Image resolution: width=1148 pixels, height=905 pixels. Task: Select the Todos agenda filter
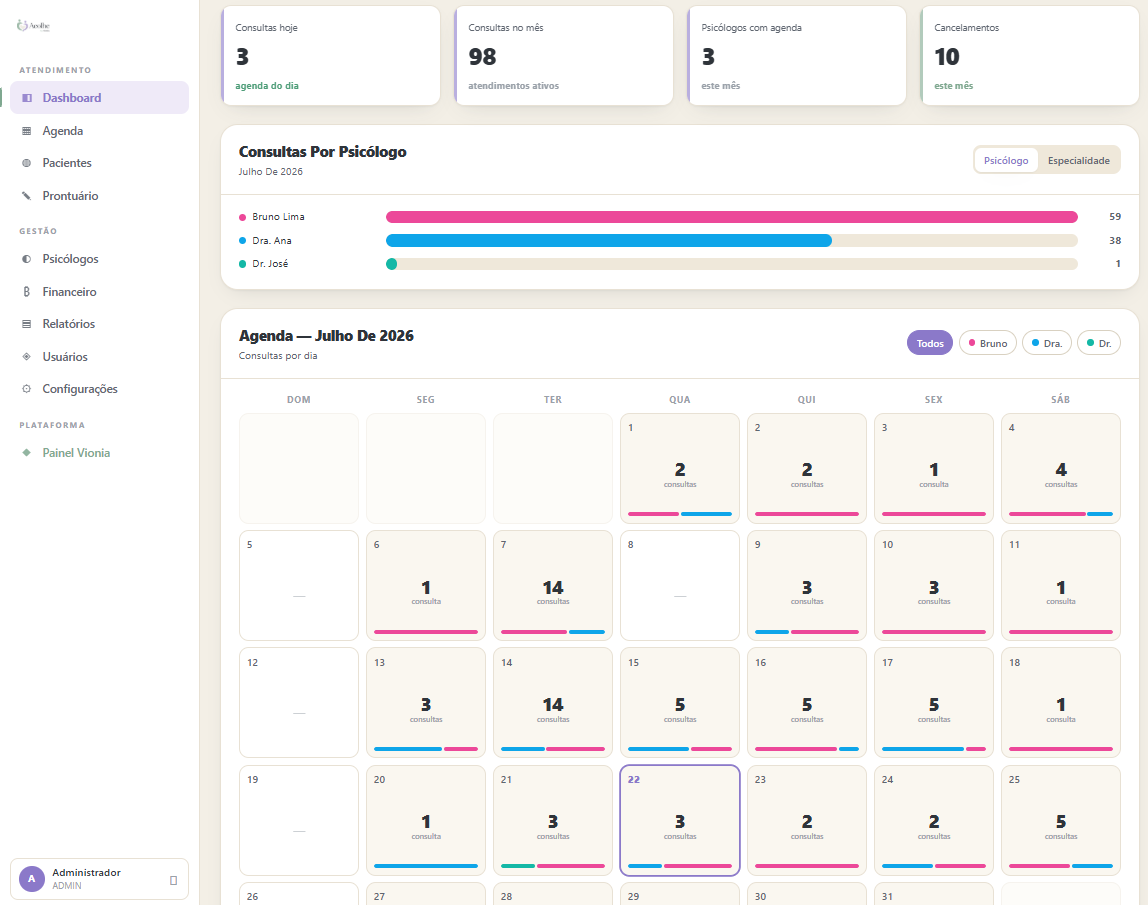[x=930, y=343]
